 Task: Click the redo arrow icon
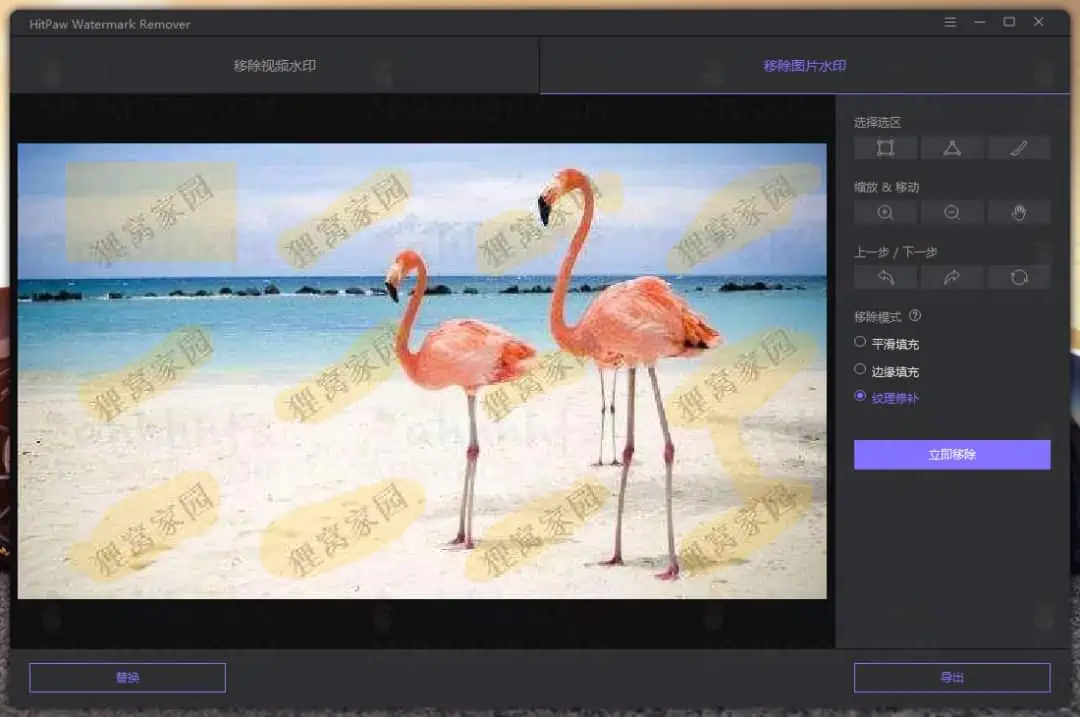pos(951,277)
